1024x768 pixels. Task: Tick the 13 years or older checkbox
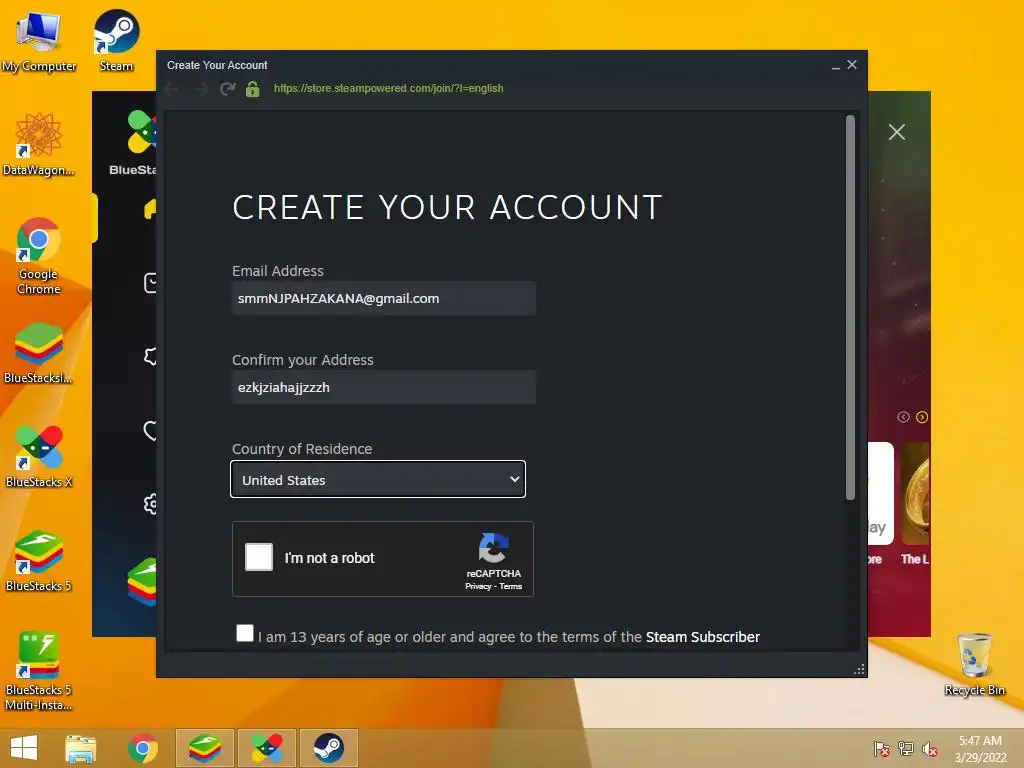coord(245,633)
